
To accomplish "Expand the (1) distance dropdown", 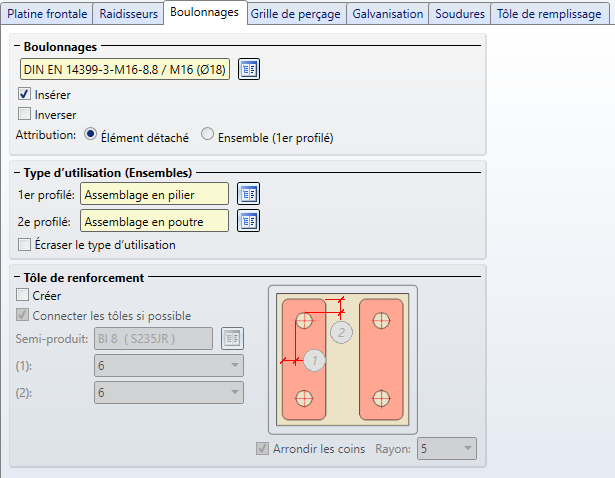I will tap(168, 365).
